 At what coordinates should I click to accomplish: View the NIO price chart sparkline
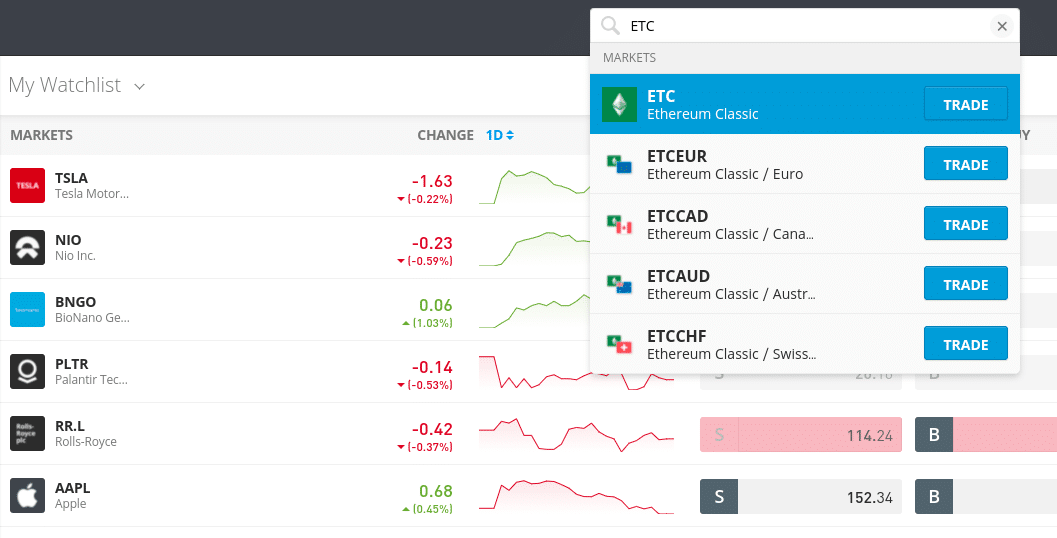coord(534,248)
